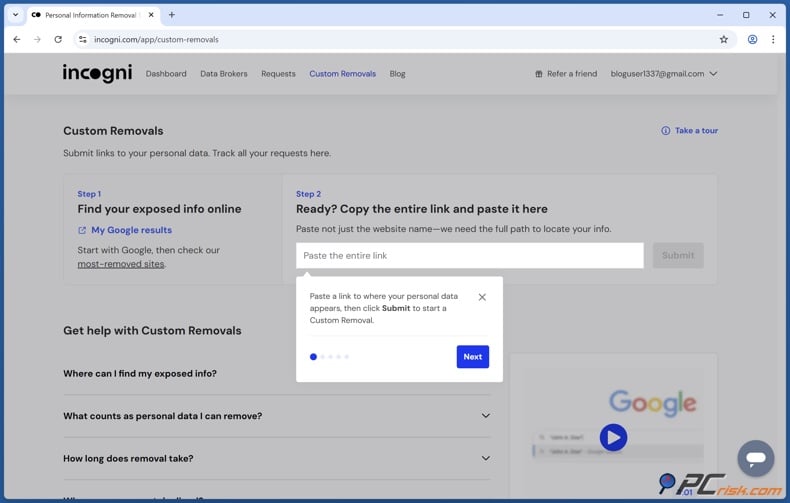Bookmark this page with star icon
The height and width of the screenshot is (503, 790).
[x=724, y=40]
